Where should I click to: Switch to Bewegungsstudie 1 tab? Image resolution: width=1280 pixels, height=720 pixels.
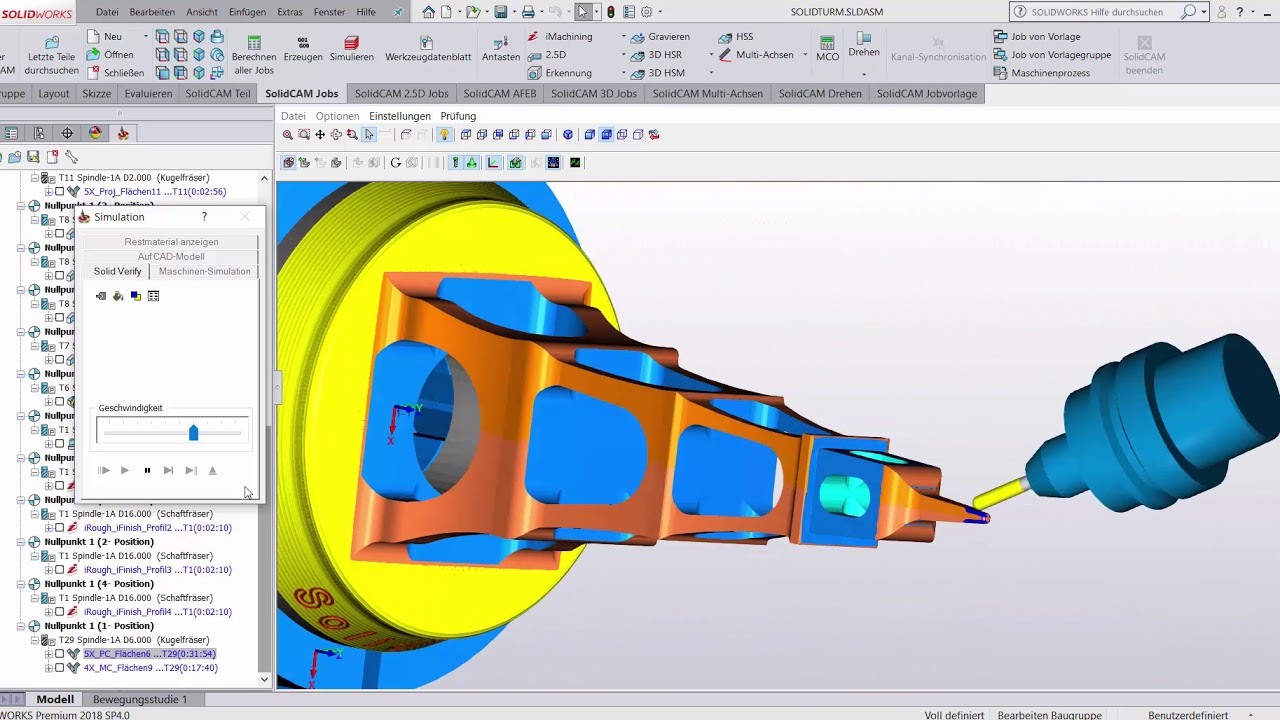click(x=140, y=699)
